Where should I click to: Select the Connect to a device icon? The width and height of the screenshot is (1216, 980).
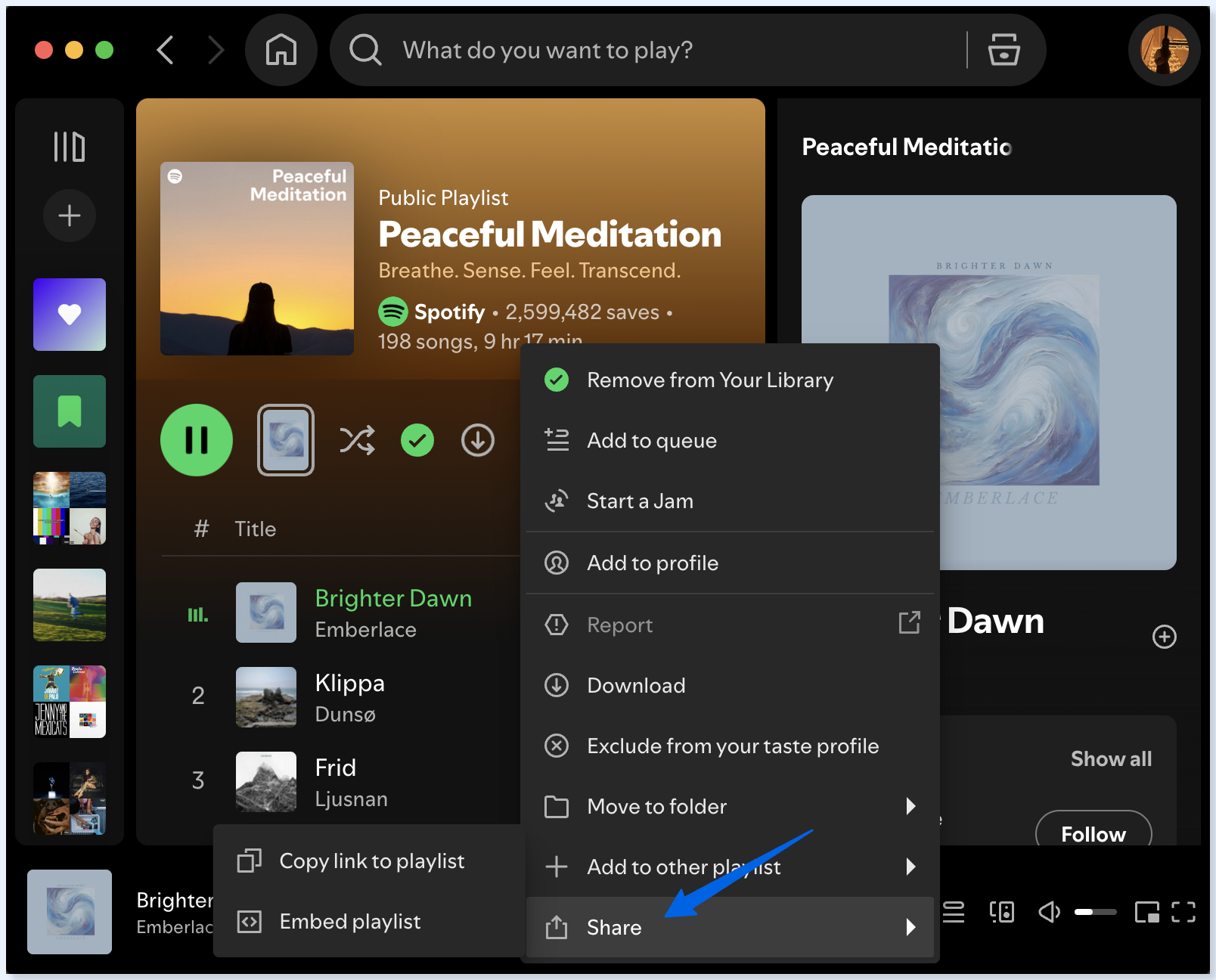pos(1001,912)
